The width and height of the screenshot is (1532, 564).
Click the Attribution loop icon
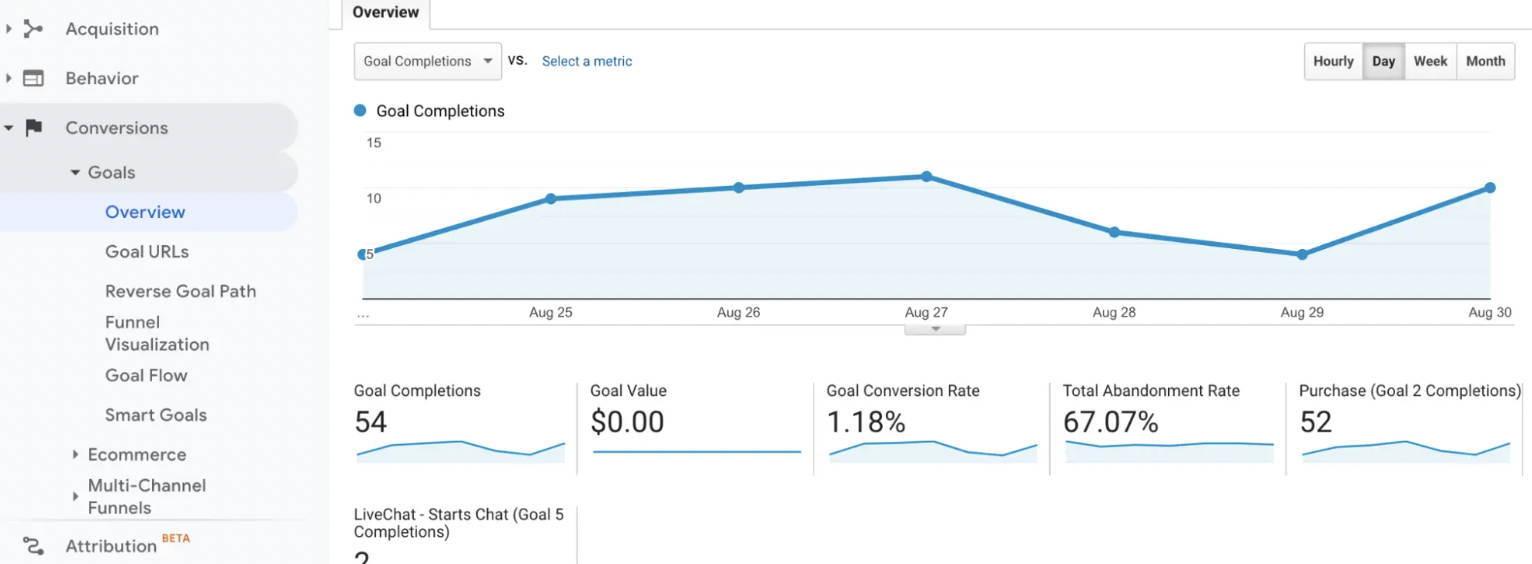pos(34,546)
